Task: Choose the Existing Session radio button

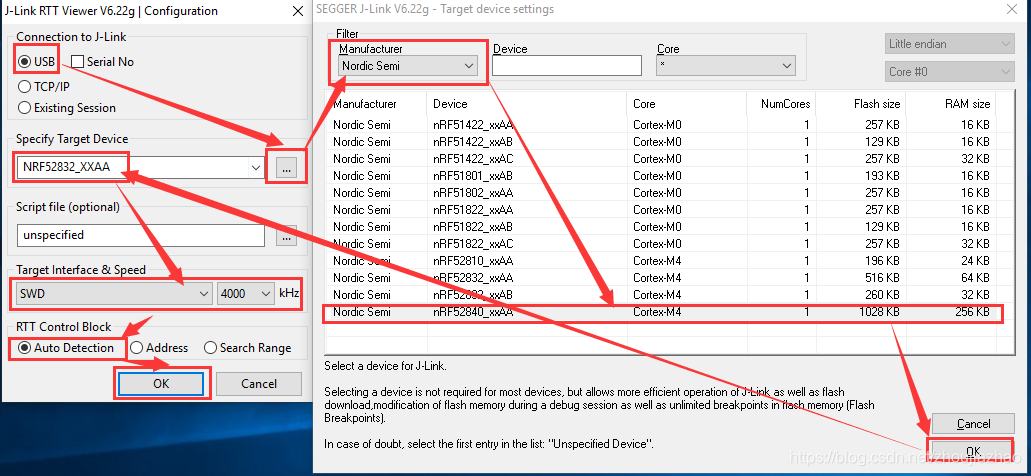Action: pyautogui.click(x=24, y=108)
